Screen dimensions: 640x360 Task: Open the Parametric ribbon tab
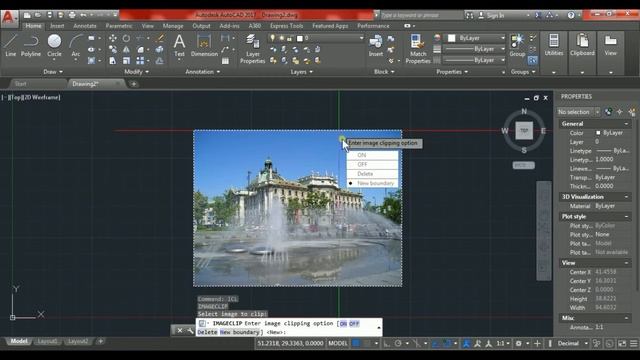pyautogui.click(x=119, y=26)
